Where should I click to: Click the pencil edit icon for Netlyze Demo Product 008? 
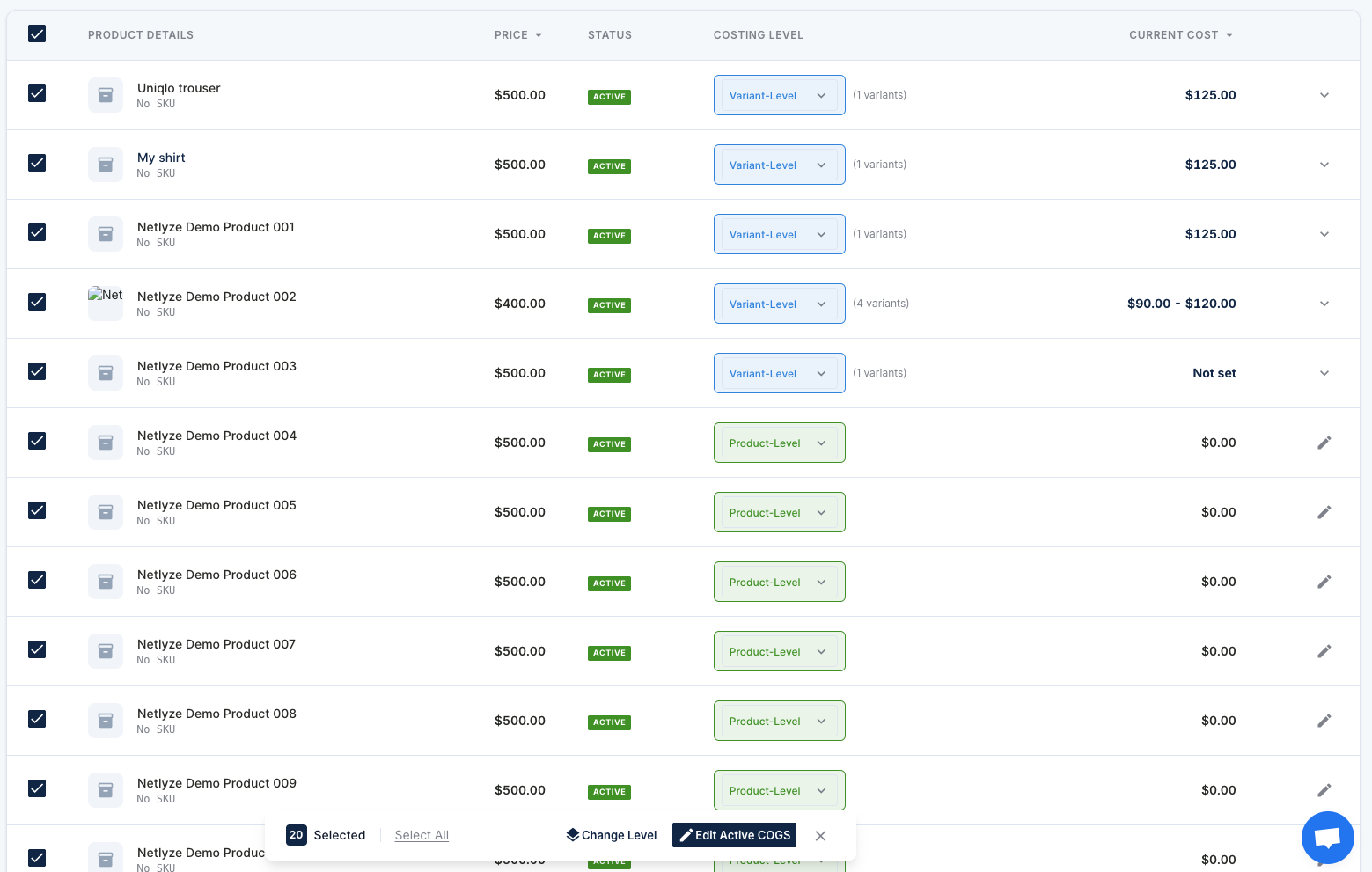[x=1324, y=721]
